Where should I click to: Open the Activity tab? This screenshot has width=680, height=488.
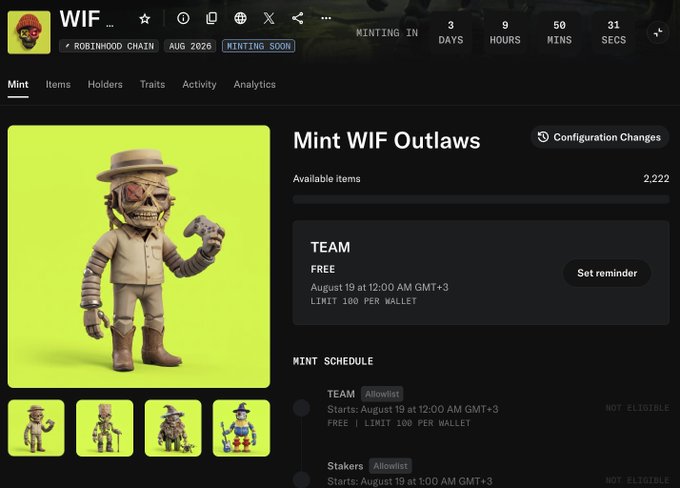point(199,85)
